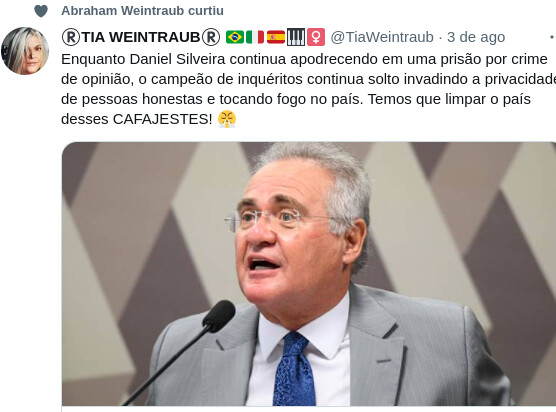Open the tweet via "3 de ago" timestamp
556x412 pixels.
coord(476,37)
